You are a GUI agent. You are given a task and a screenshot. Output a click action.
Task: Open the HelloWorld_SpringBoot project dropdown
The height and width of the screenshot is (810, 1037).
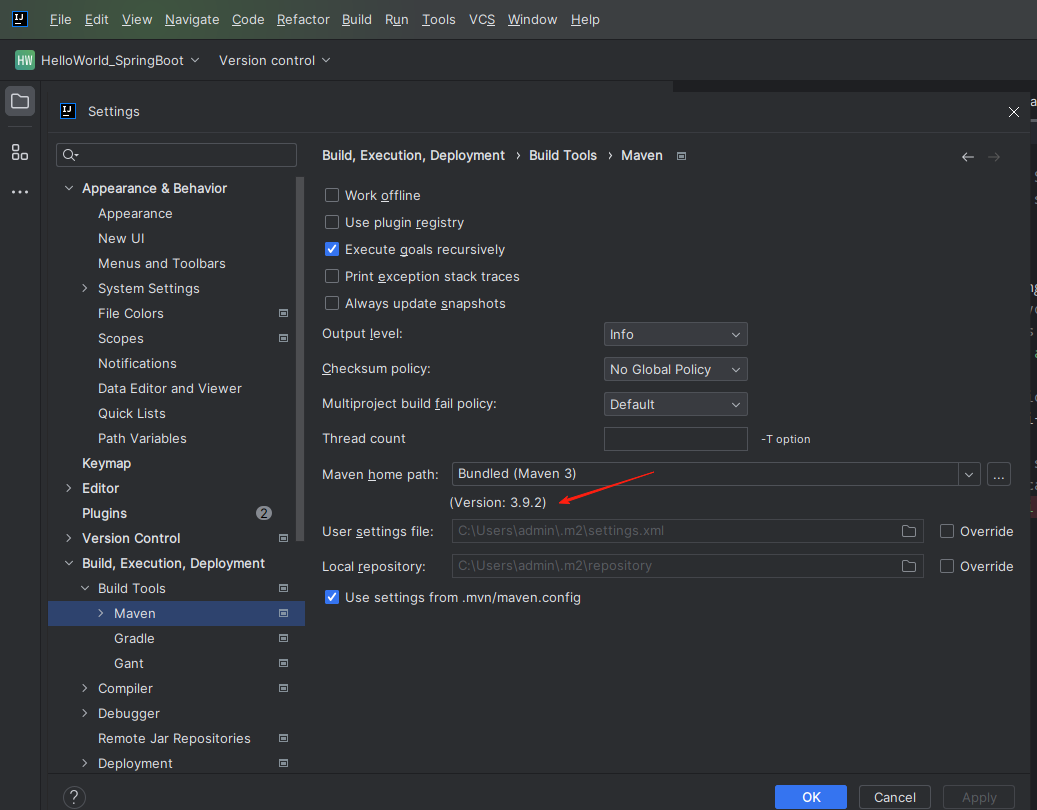120,60
